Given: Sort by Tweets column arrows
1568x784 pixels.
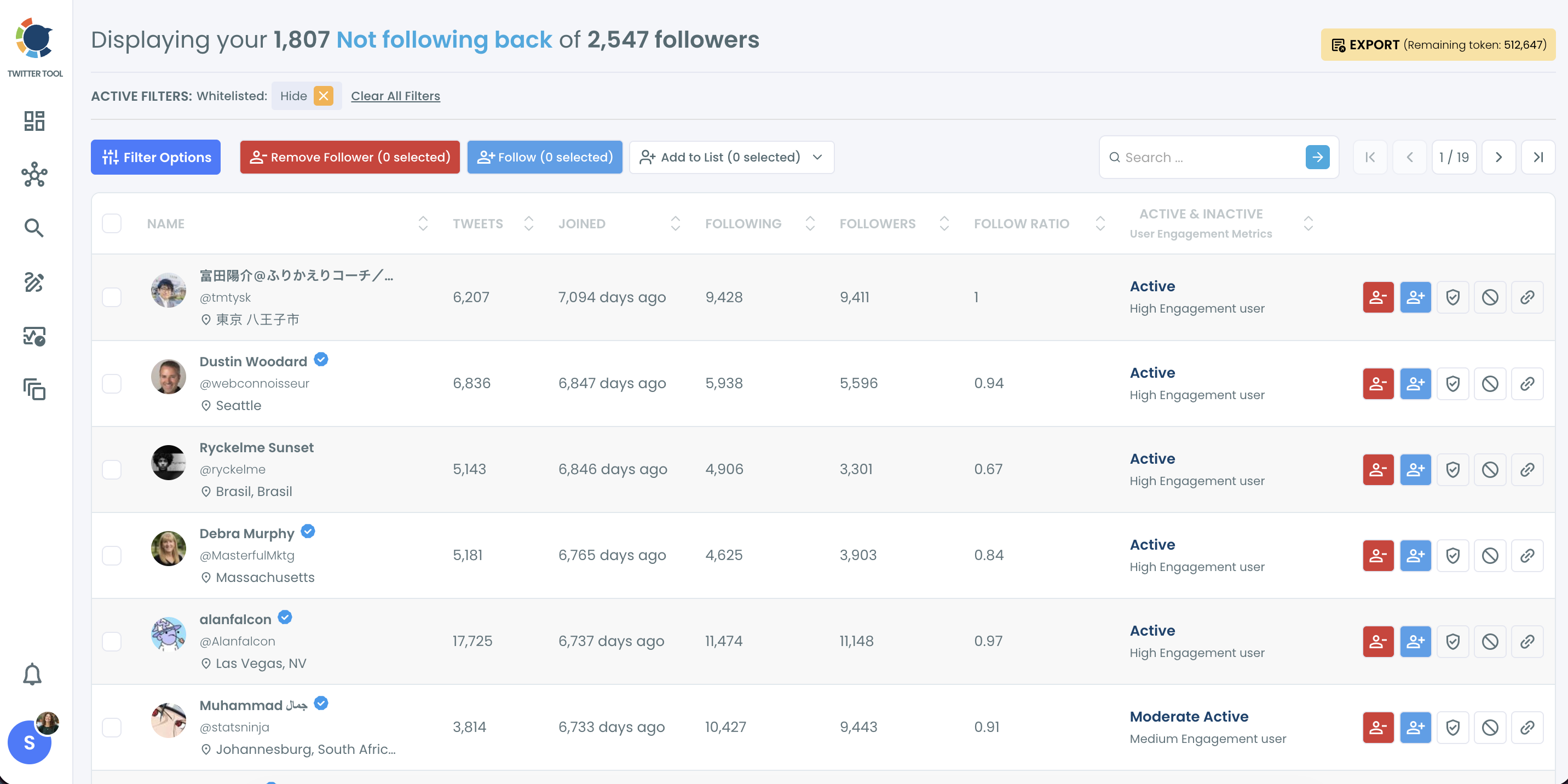Looking at the screenshot, I should click(x=528, y=223).
